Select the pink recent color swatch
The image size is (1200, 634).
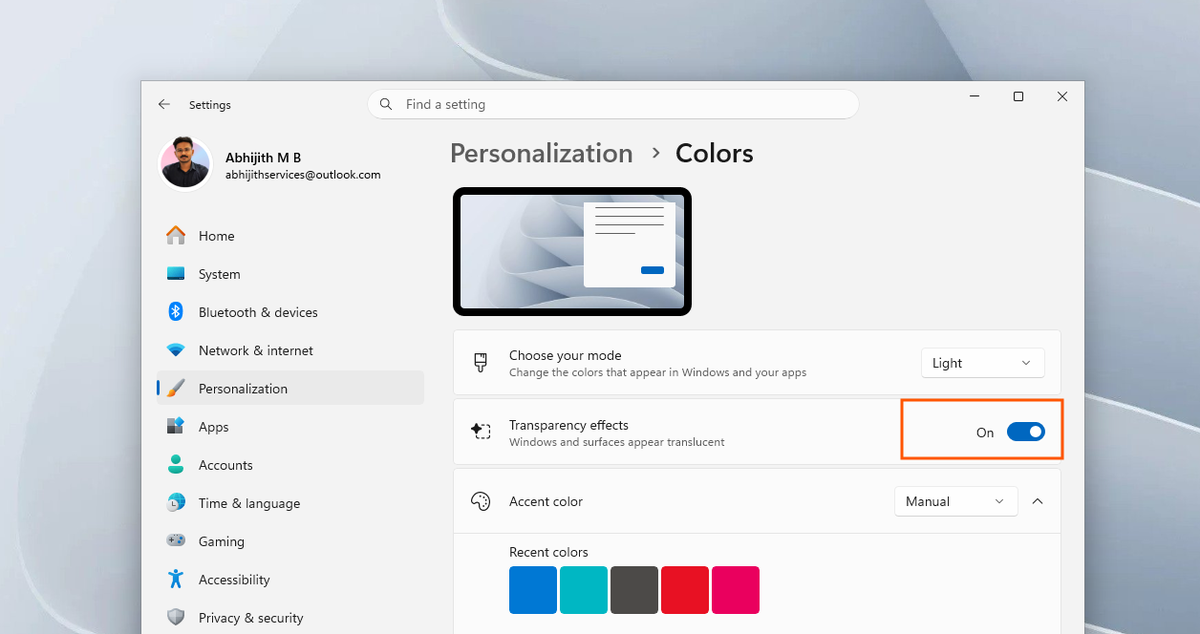coord(736,590)
